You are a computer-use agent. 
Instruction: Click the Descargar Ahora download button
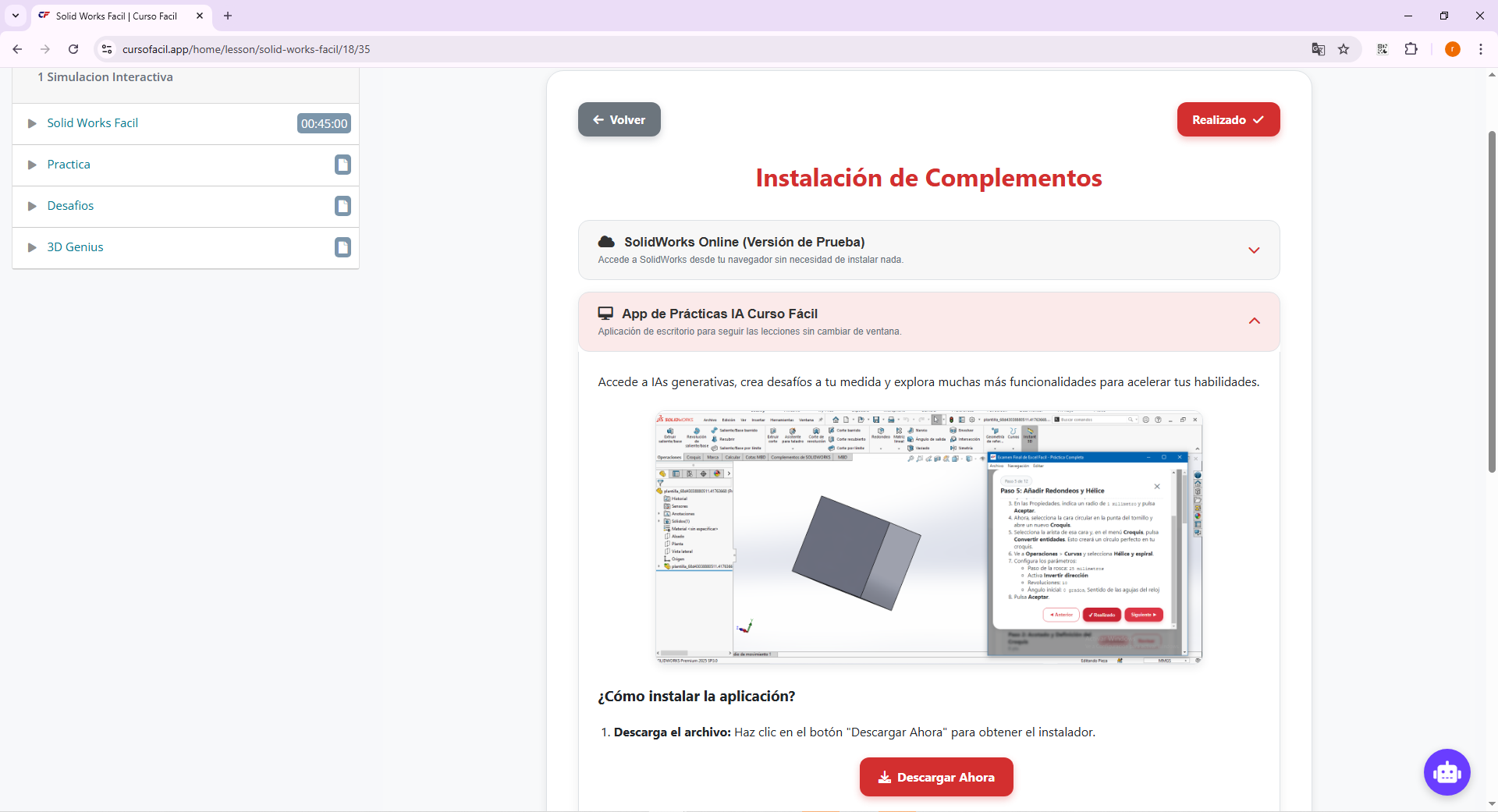[x=936, y=777]
